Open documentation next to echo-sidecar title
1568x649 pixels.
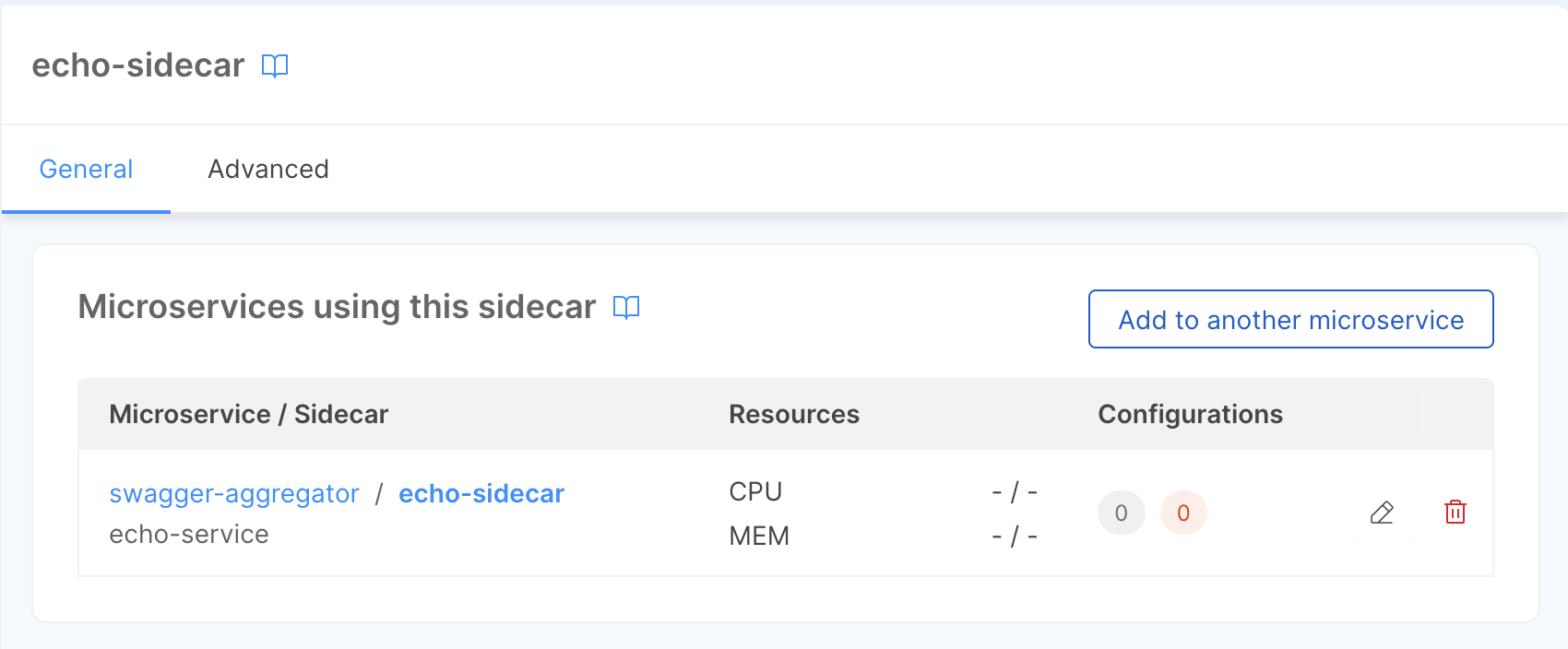(274, 65)
